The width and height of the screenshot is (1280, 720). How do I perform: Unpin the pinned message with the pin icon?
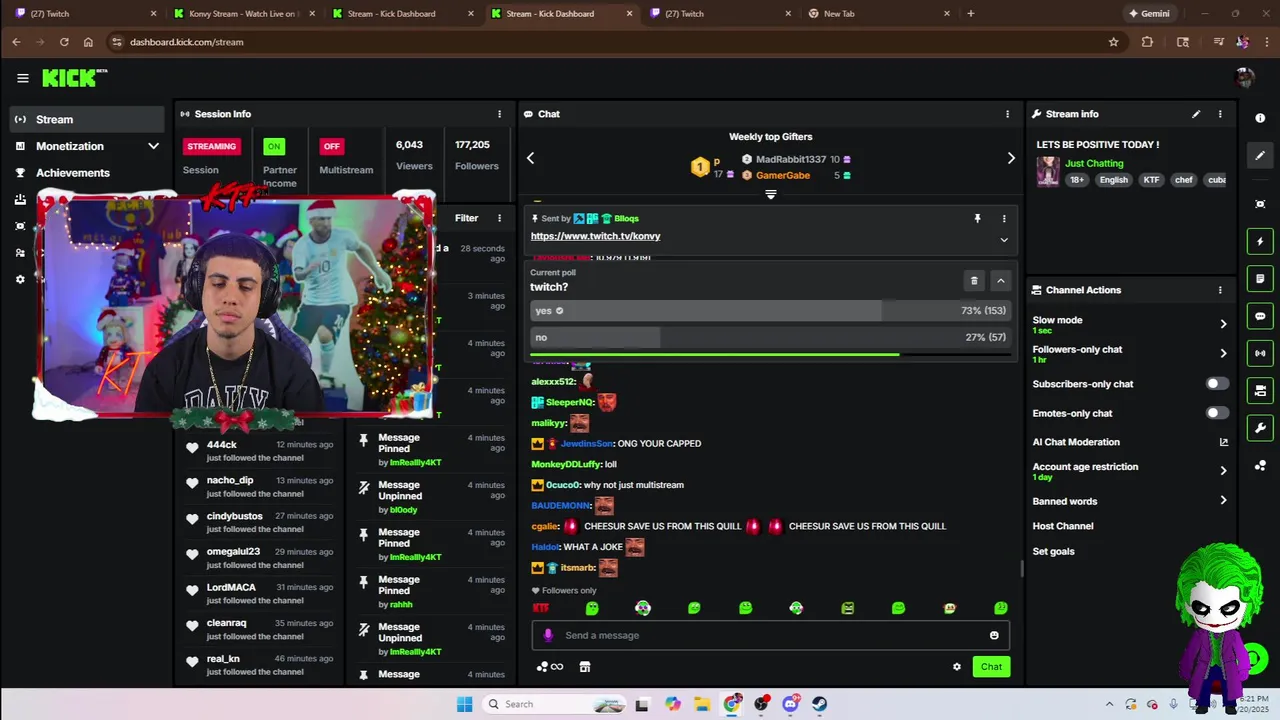(x=977, y=218)
